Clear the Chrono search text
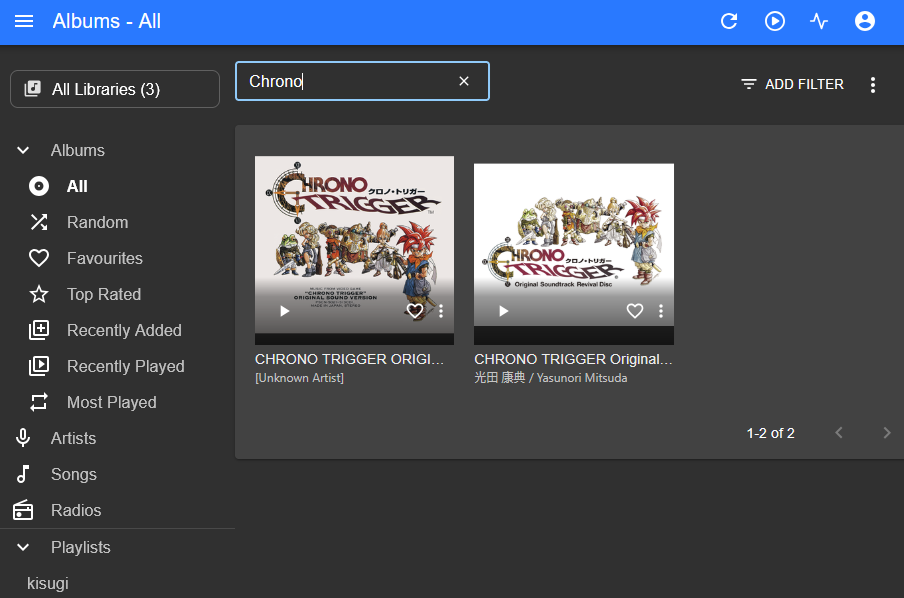 tap(464, 81)
